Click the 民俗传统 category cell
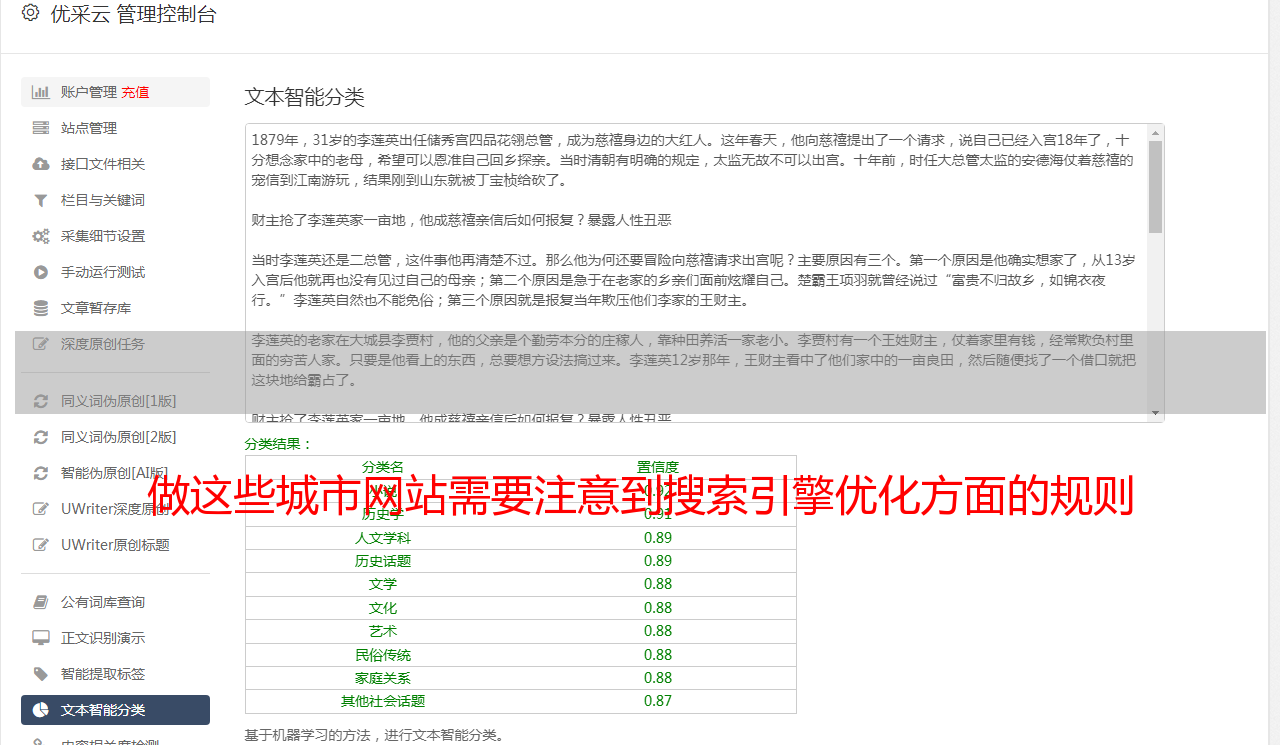 [383, 655]
